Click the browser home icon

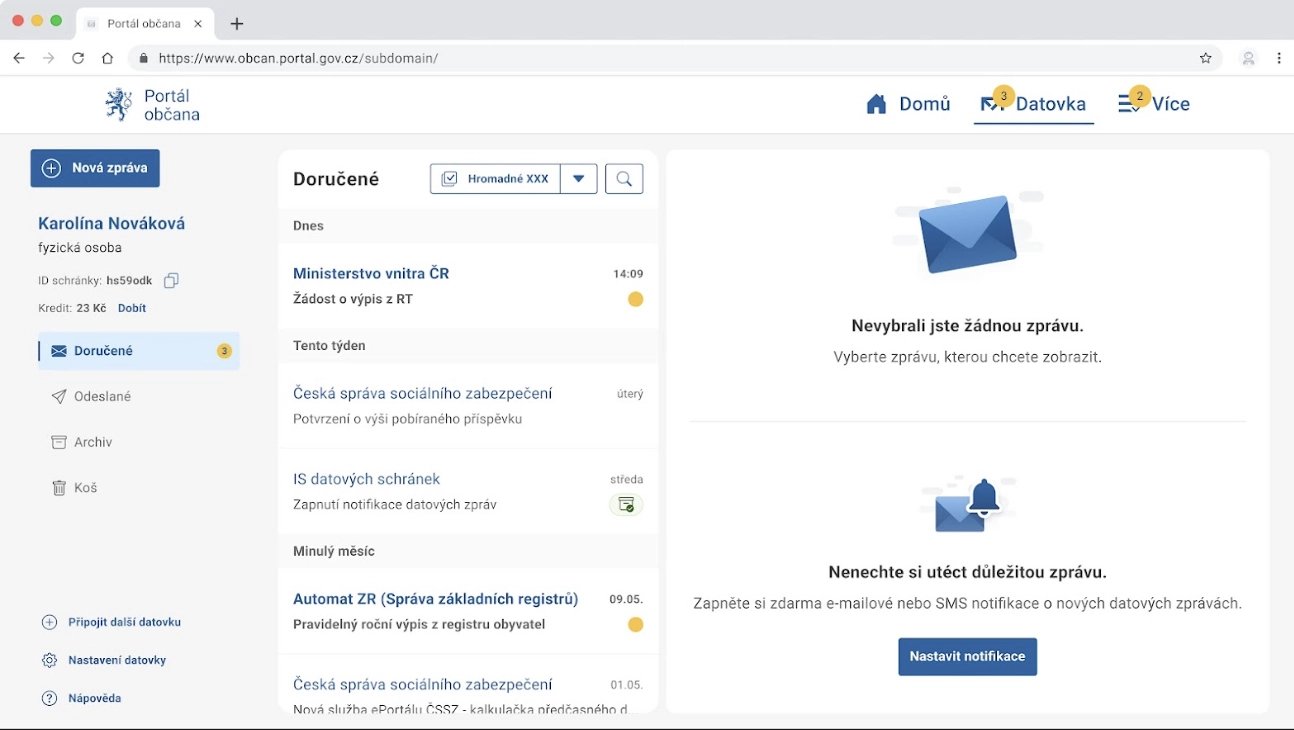[x=108, y=58]
